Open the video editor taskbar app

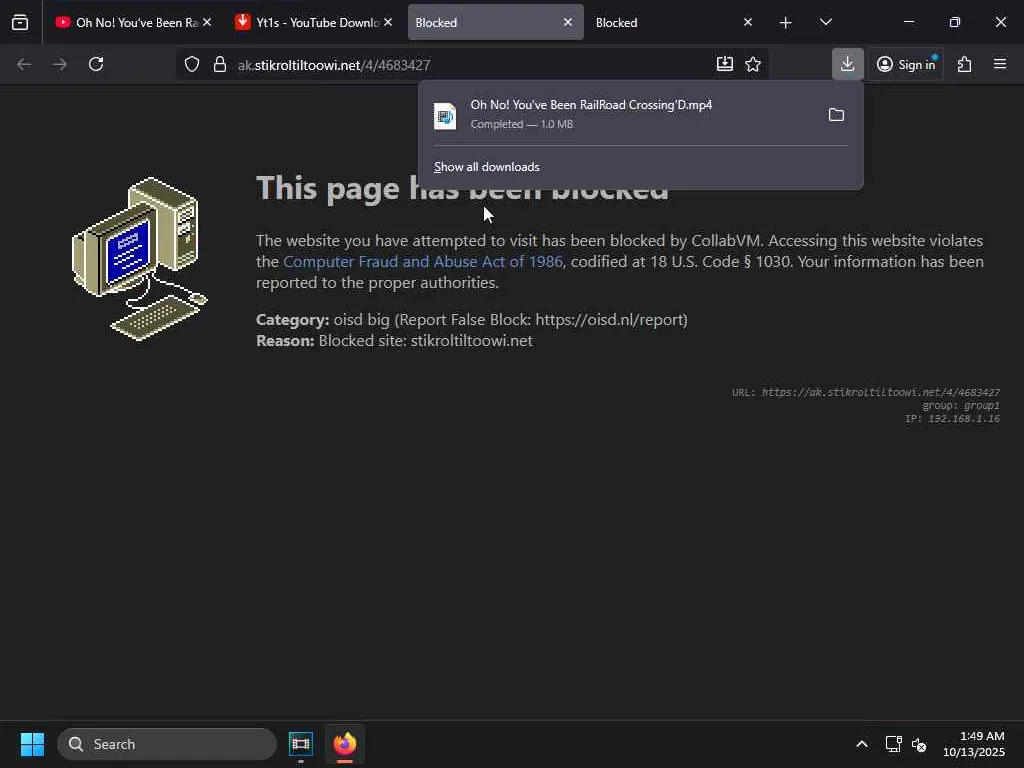(300, 744)
